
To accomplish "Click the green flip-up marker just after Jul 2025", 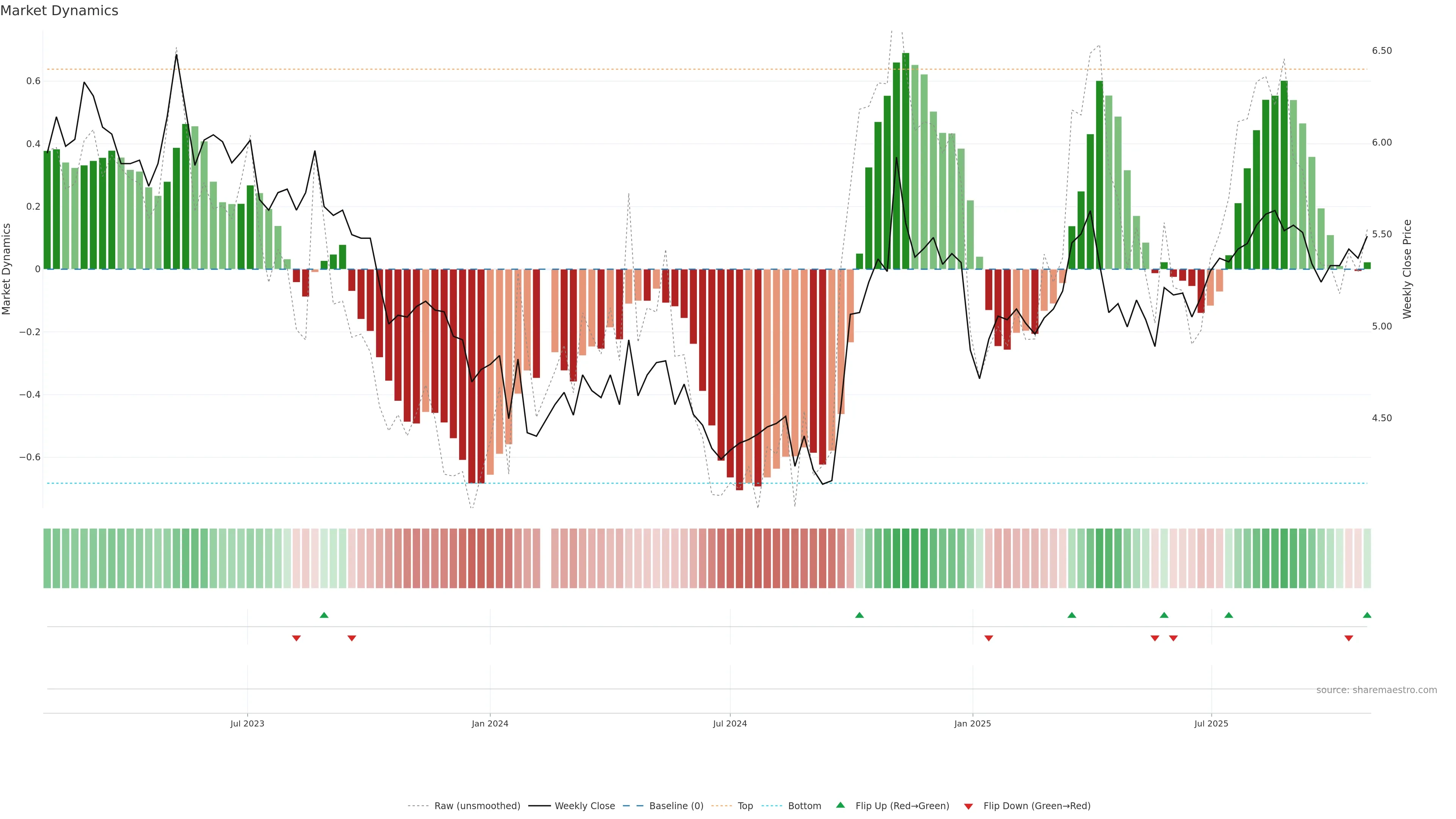I will (1229, 615).
